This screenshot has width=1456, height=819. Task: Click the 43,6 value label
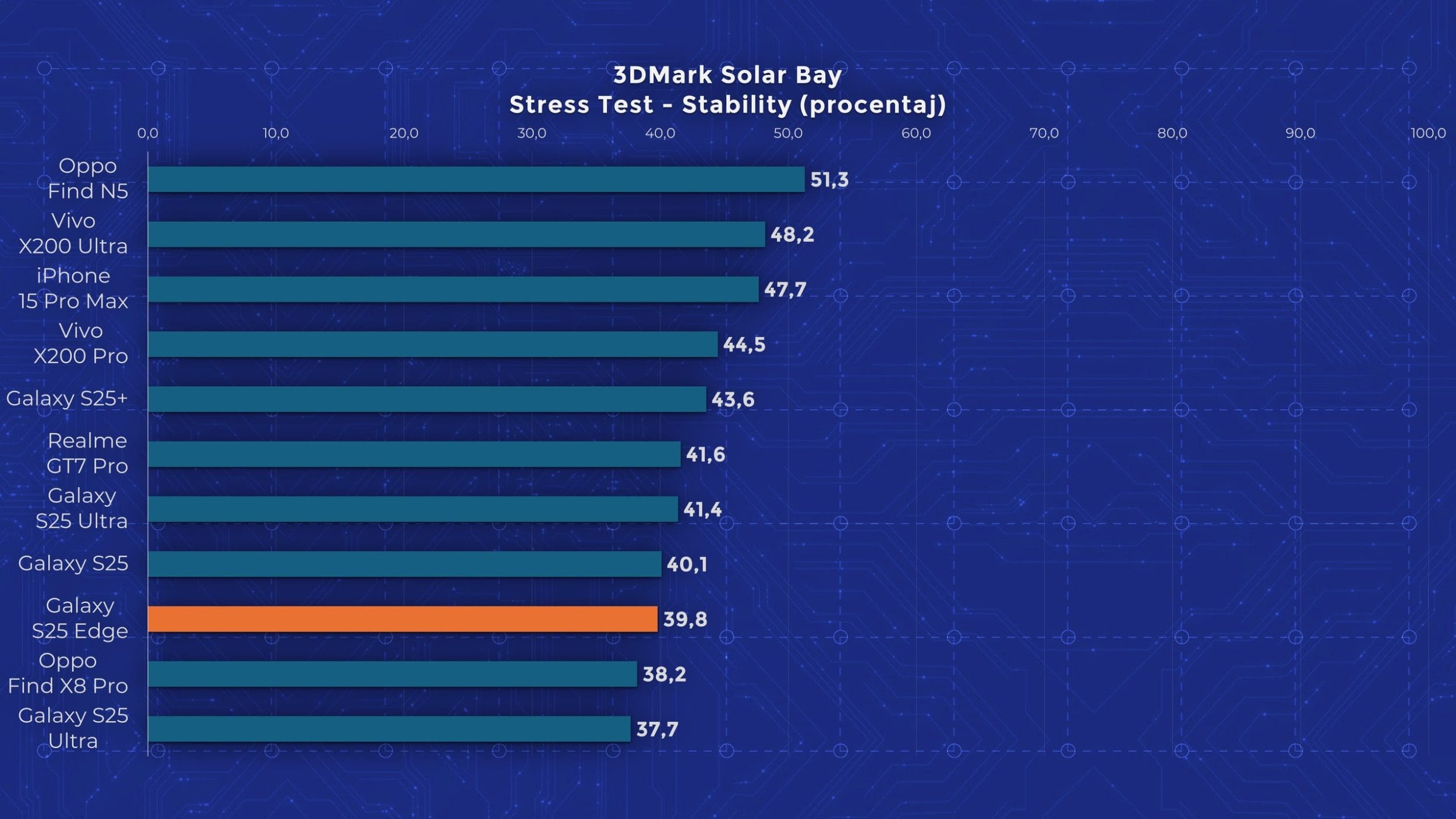732,400
